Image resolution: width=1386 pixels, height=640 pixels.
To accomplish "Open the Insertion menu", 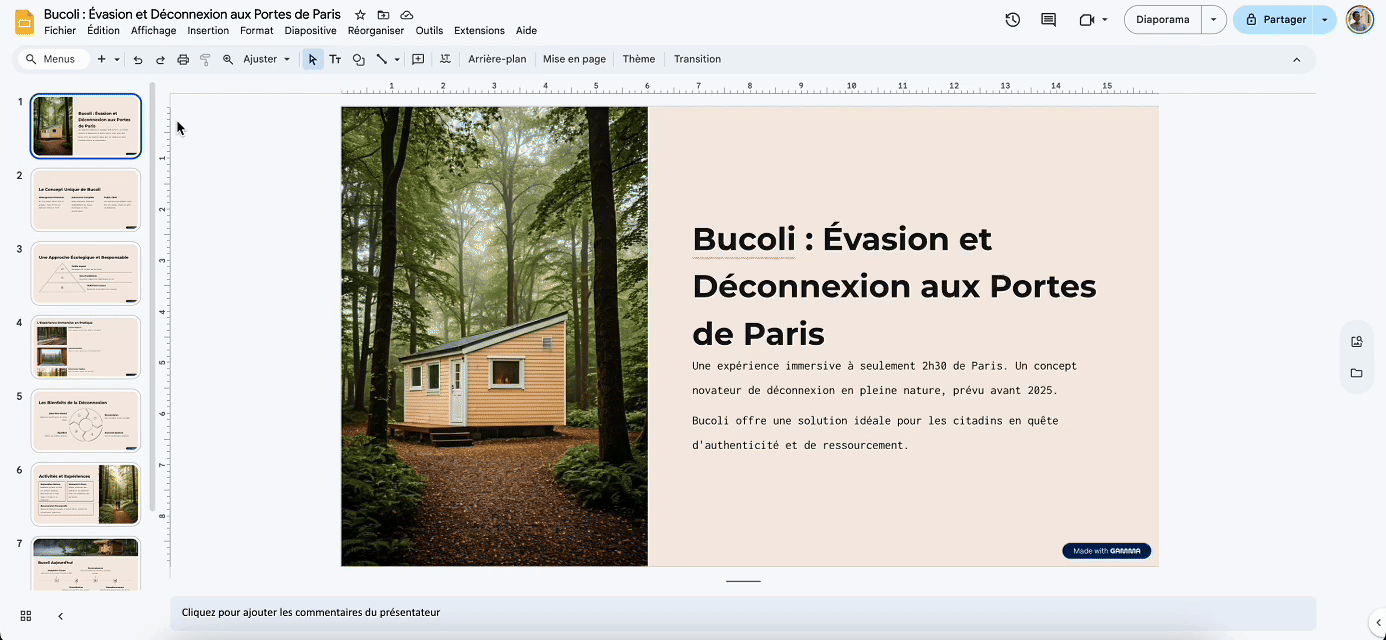I will click(208, 31).
